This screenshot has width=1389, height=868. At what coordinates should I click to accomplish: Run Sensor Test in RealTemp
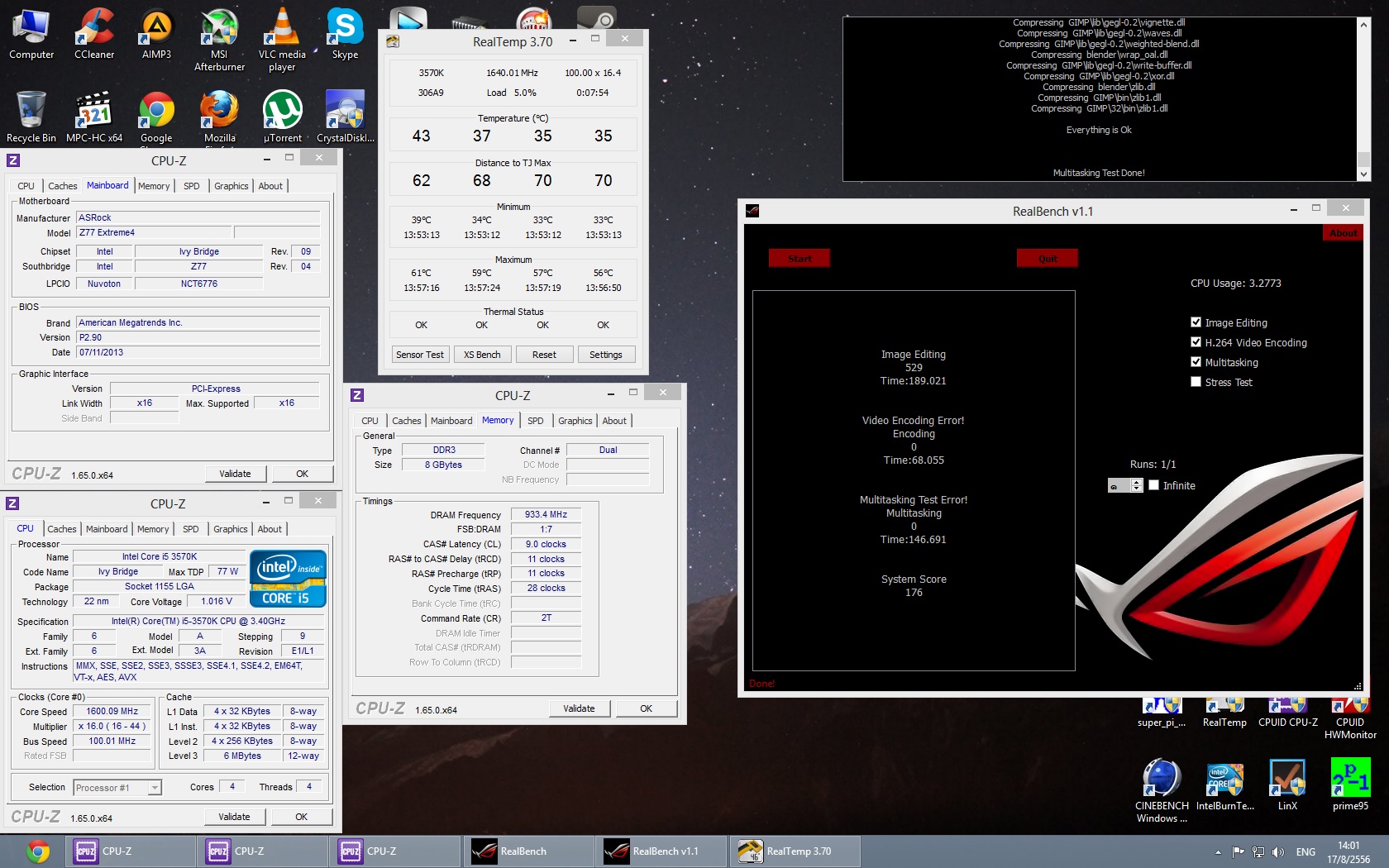[420, 355]
